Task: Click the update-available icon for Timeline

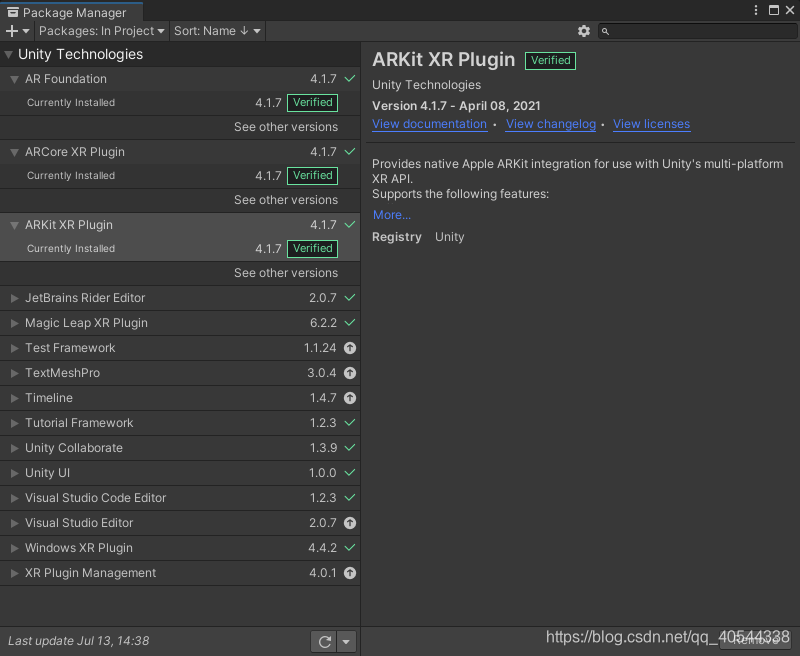Action: point(349,398)
